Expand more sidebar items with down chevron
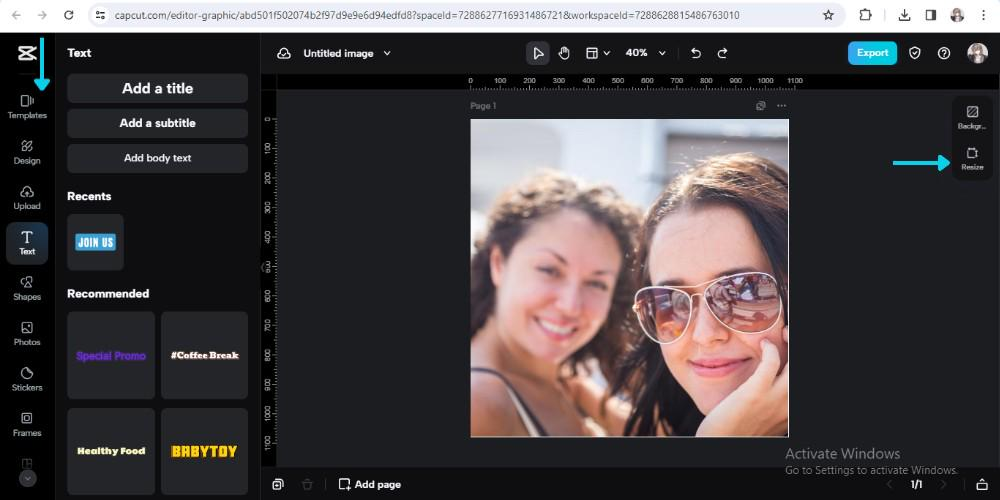Screen dimensions: 1000x500 click(27, 478)
